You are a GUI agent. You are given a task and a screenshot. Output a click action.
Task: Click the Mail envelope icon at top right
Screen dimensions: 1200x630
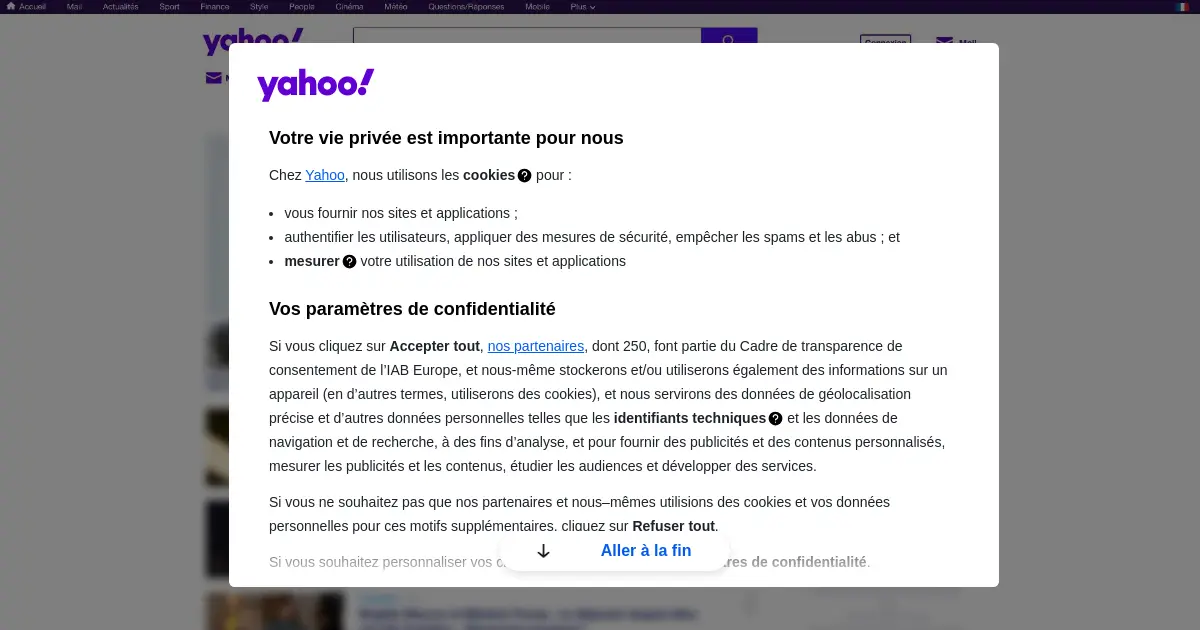(944, 42)
